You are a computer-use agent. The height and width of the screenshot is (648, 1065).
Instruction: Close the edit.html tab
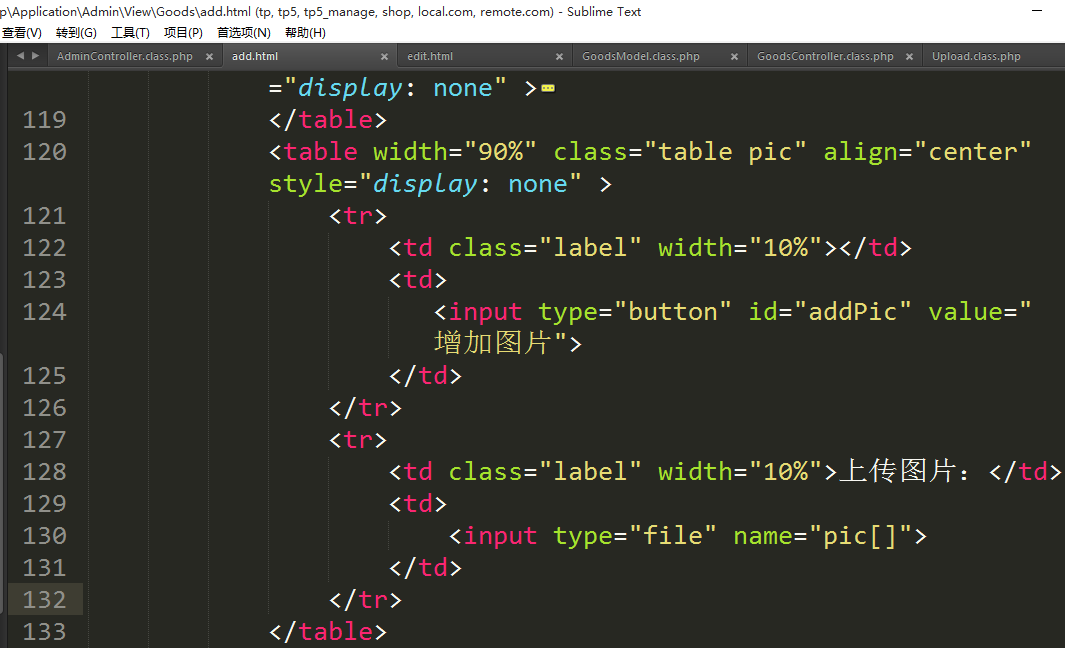[x=559, y=57]
